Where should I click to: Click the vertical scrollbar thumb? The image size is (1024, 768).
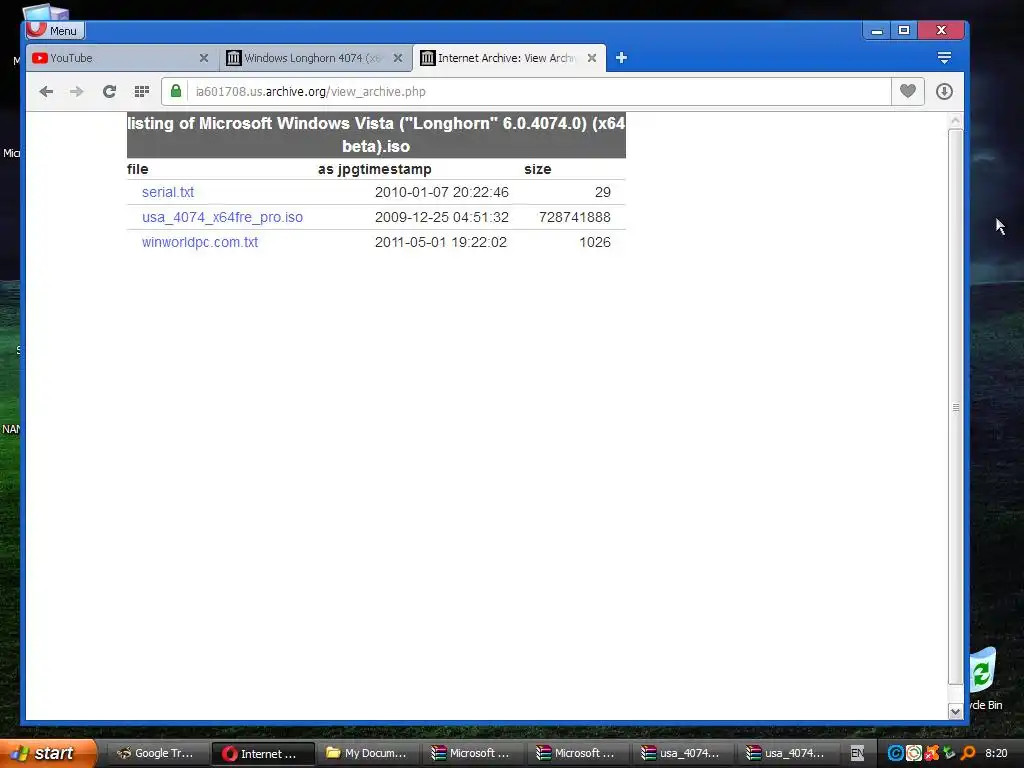pos(955,407)
